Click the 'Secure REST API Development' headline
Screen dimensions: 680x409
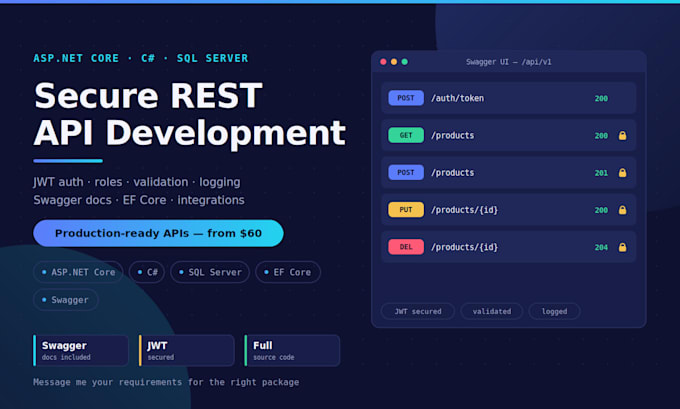point(190,114)
